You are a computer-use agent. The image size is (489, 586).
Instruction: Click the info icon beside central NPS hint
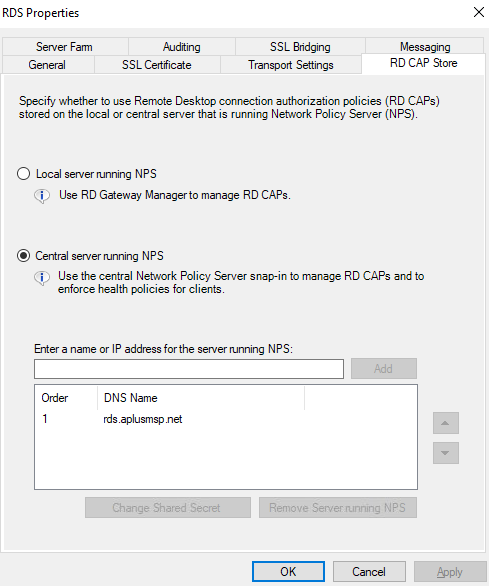click(x=42, y=278)
